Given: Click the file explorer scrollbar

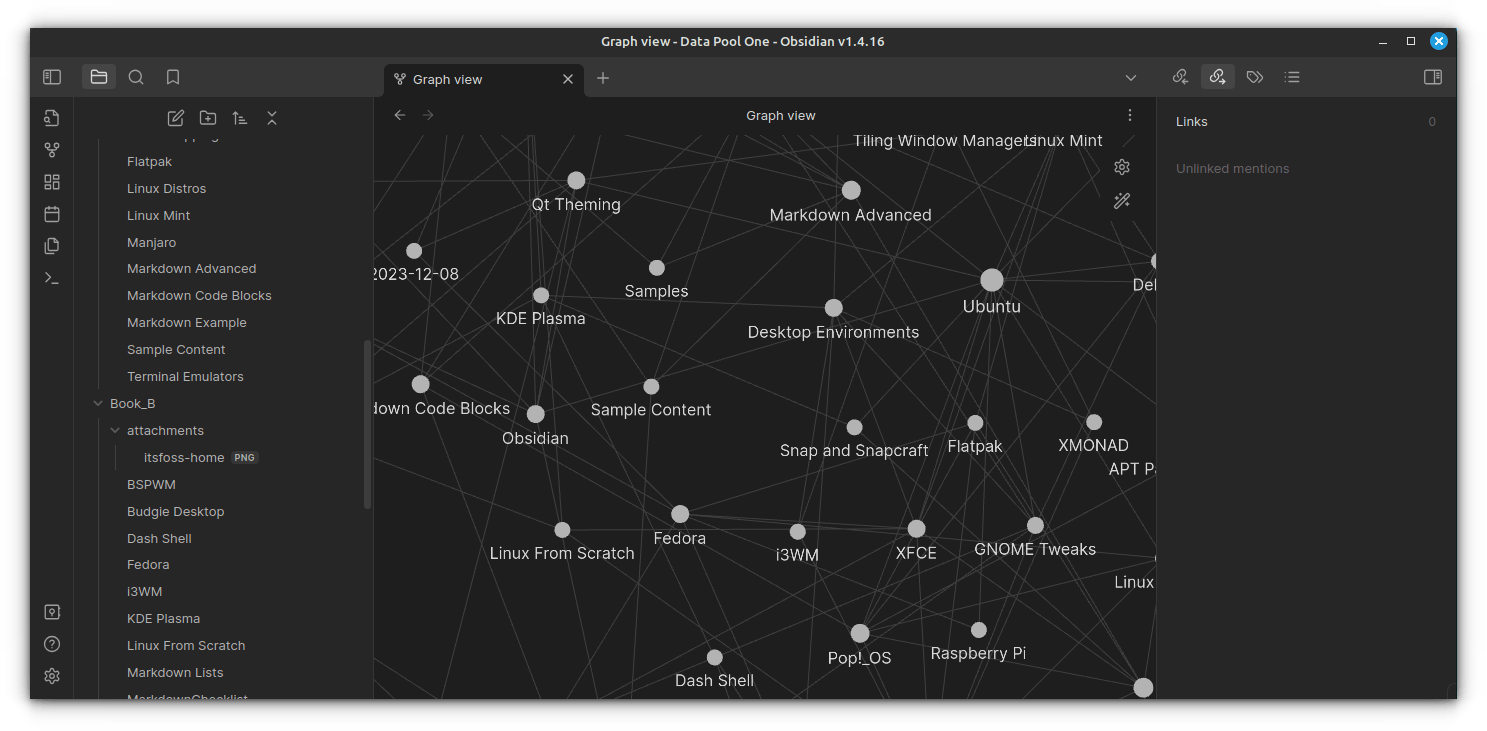Looking at the screenshot, I should coord(368,424).
